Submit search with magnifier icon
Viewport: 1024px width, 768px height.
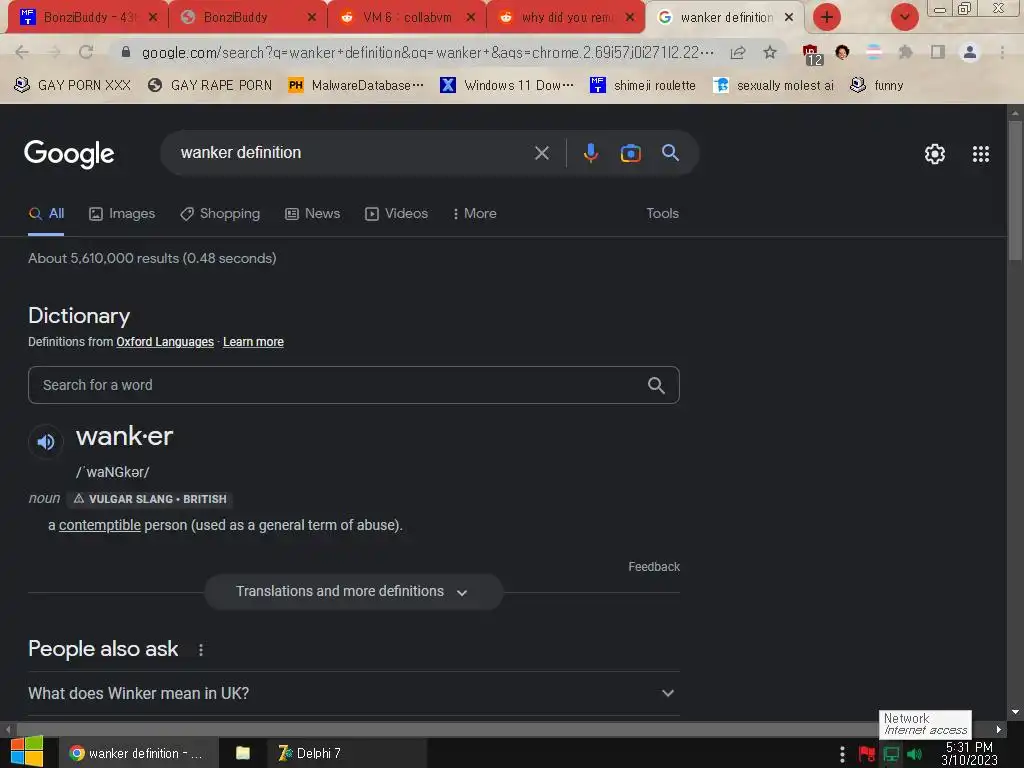pyautogui.click(x=670, y=153)
